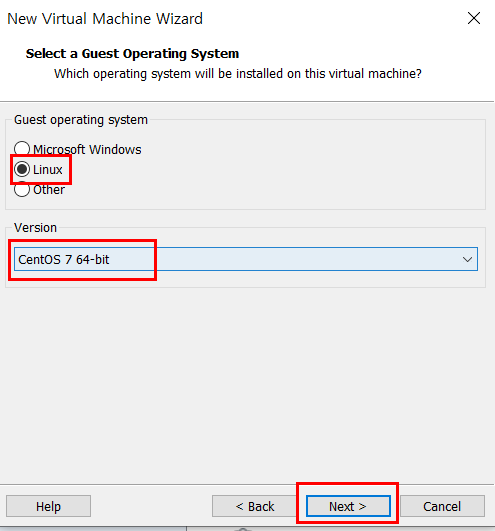This screenshot has width=495, height=531.
Task: Click the Next > button
Action: click(348, 506)
